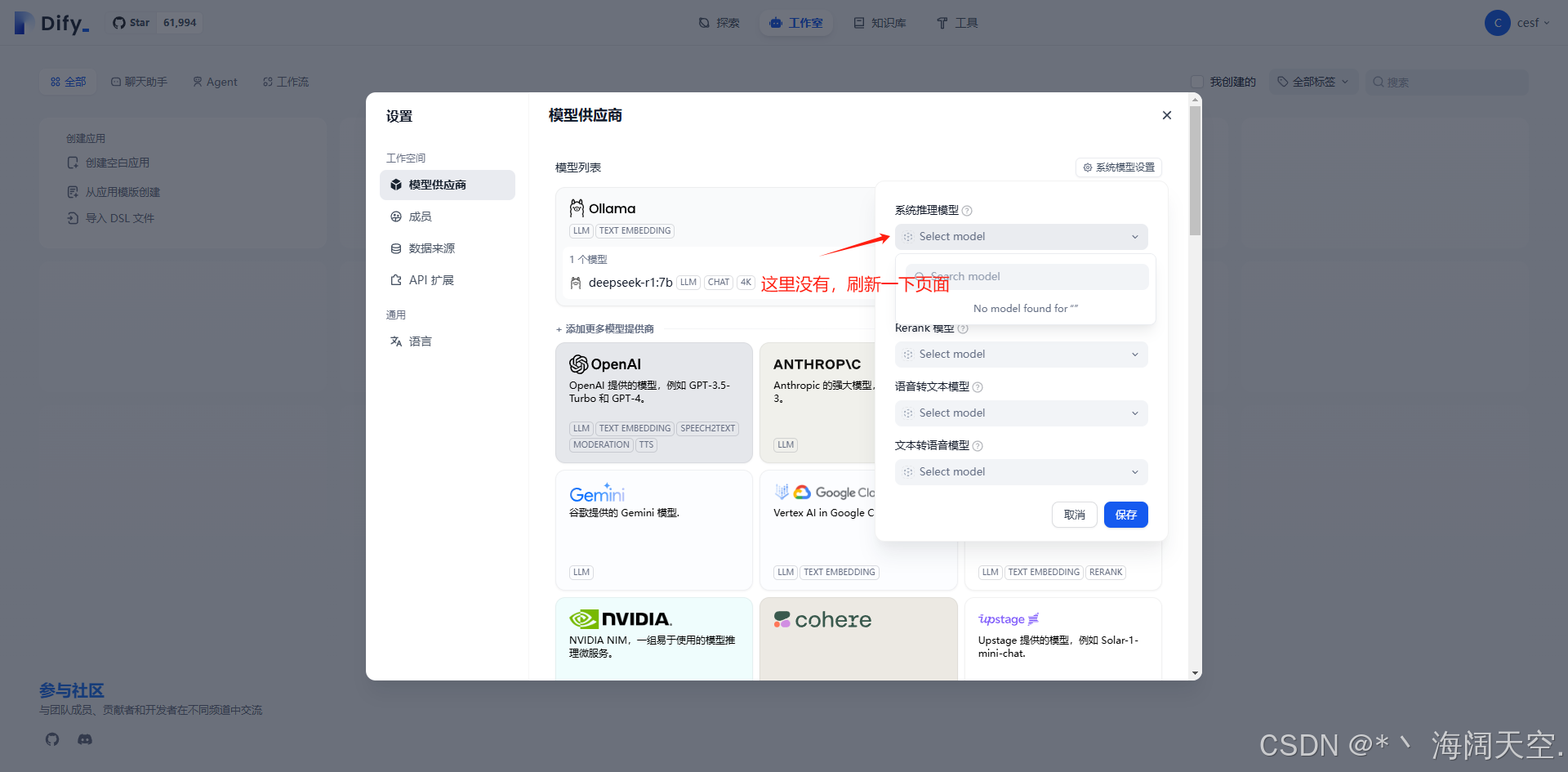
Task: Click the 保存 button
Action: (1126, 515)
